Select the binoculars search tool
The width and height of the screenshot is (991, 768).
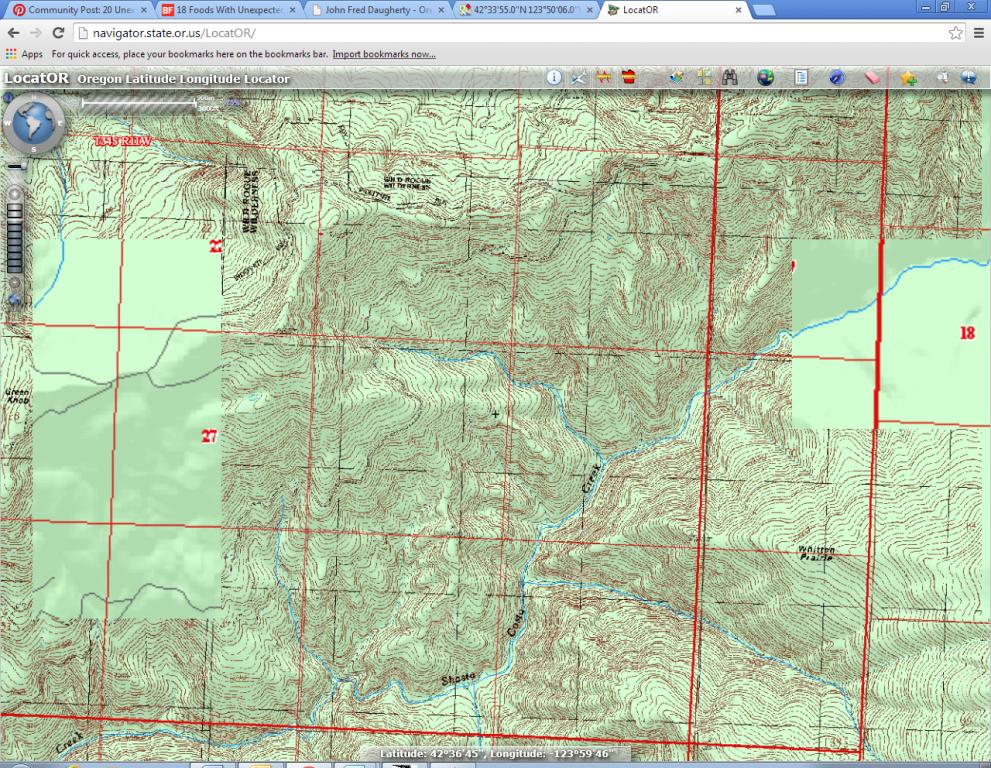pos(730,78)
